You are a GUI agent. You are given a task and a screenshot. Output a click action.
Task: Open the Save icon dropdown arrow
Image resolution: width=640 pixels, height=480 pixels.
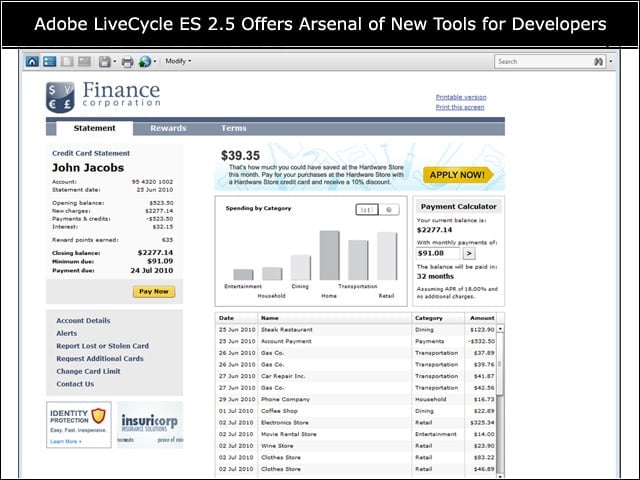115,62
